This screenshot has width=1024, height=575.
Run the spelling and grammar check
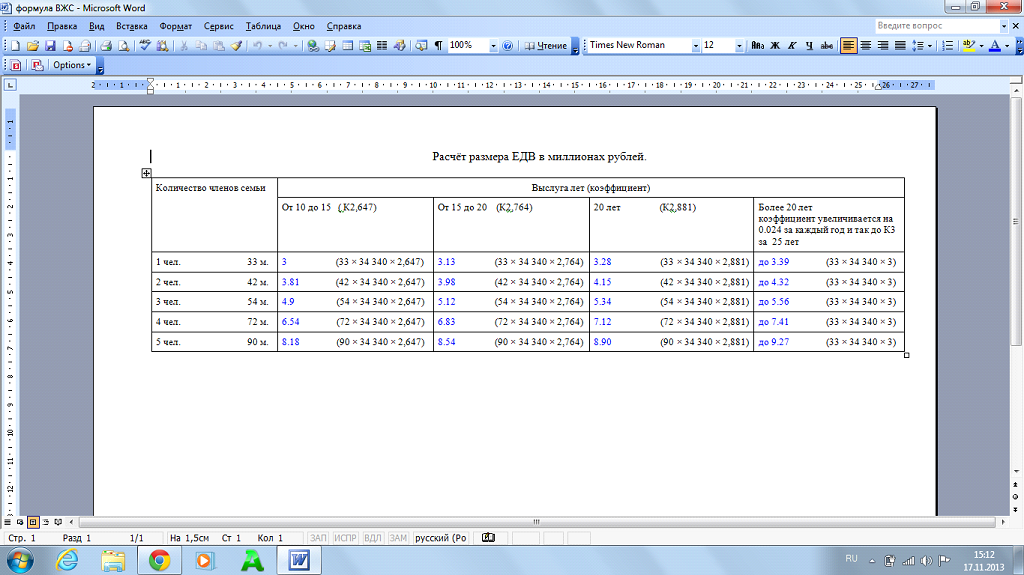[x=146, y=46]
